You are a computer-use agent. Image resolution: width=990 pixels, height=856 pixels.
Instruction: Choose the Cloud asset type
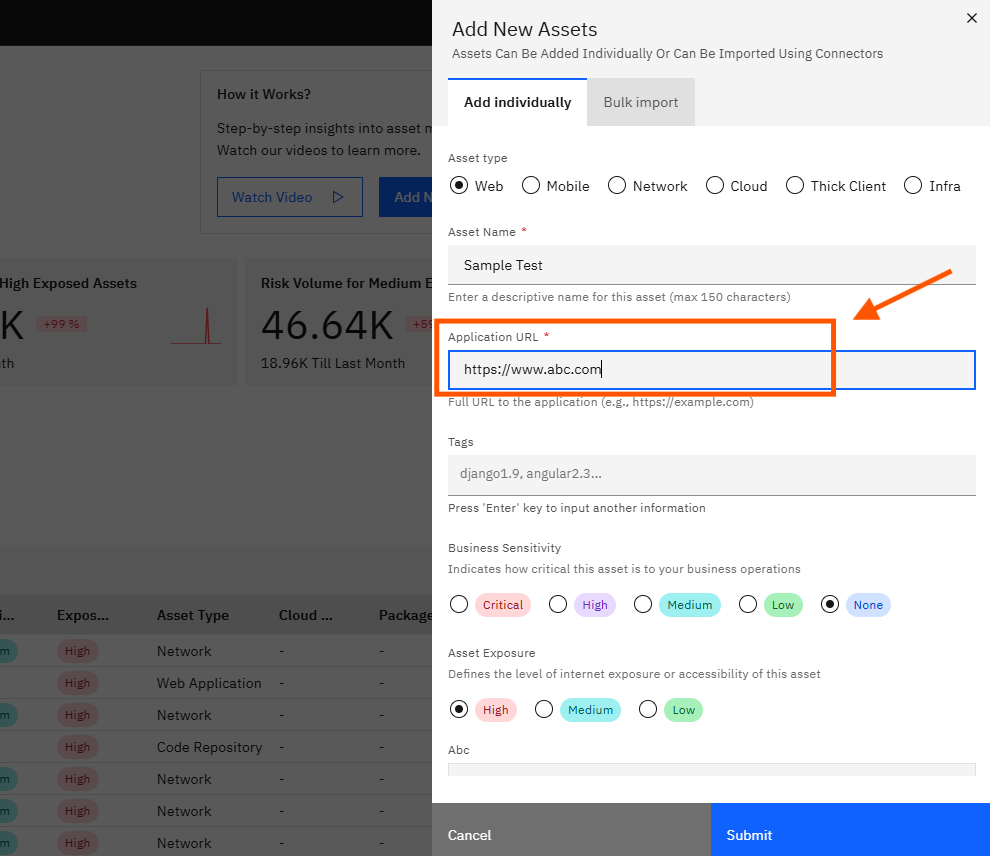point(715,186)
